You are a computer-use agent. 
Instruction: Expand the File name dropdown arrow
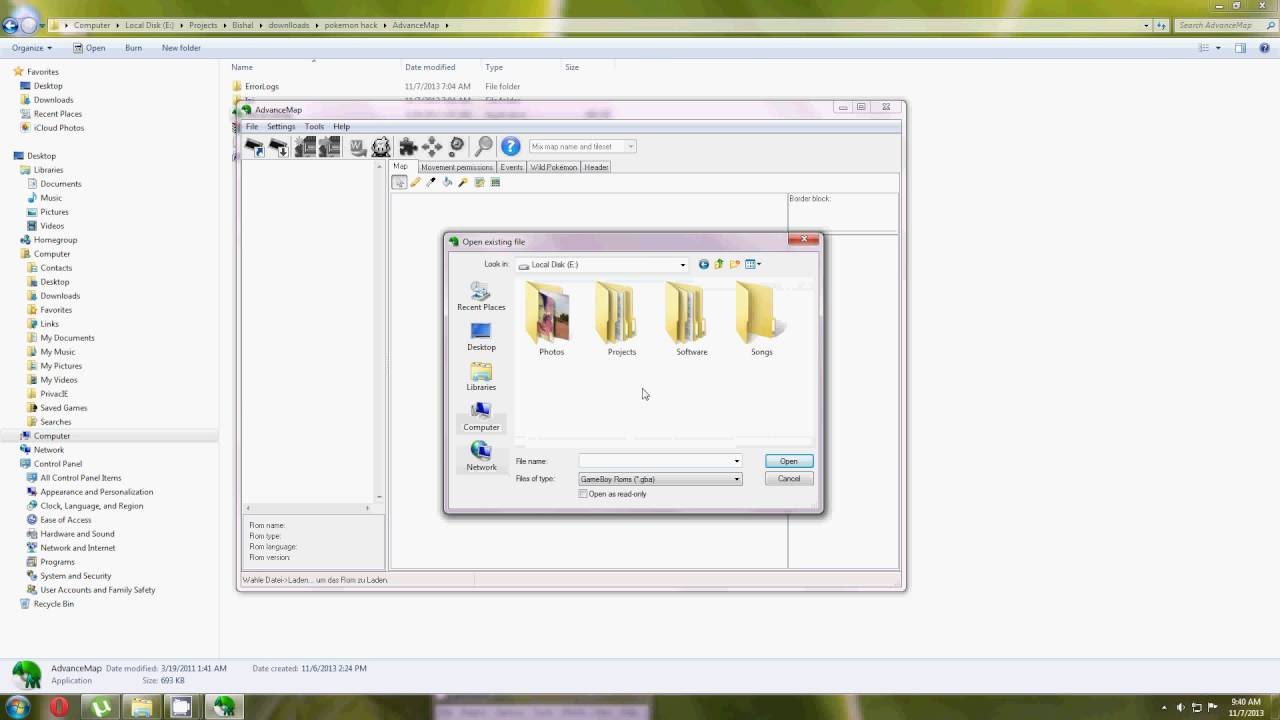pos(737,461)
